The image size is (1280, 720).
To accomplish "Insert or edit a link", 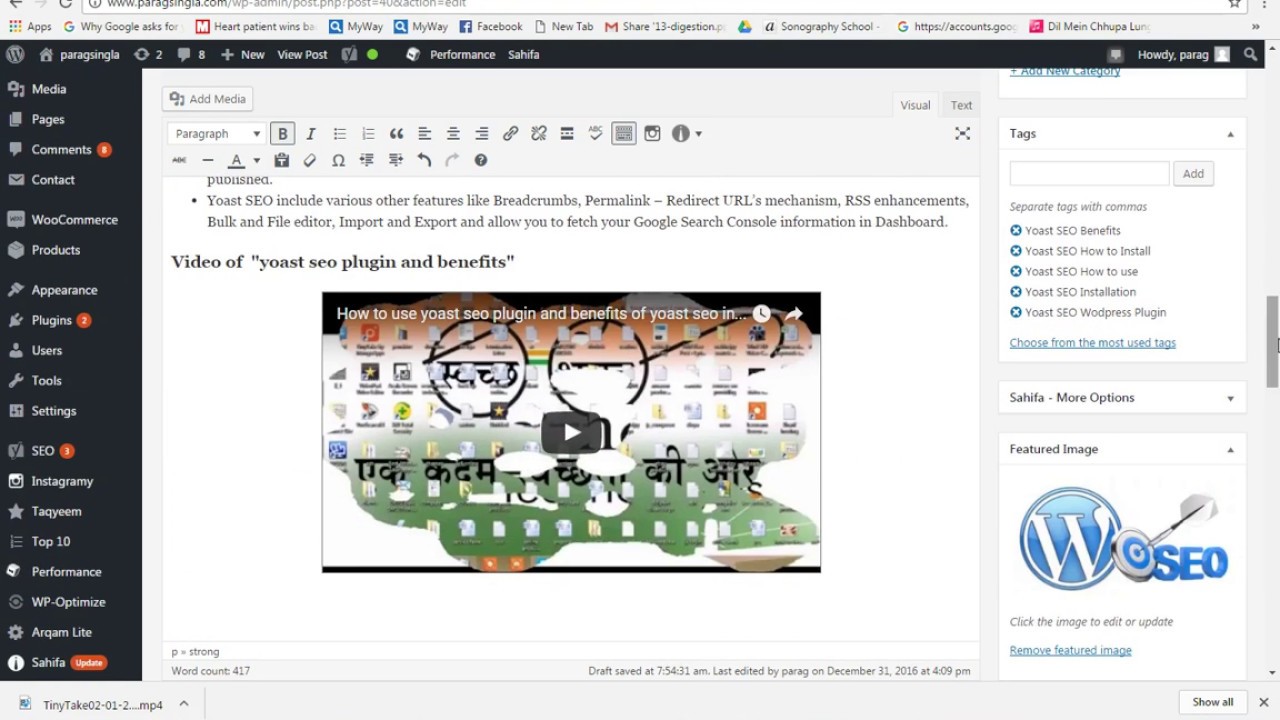I will pos(510,133).
